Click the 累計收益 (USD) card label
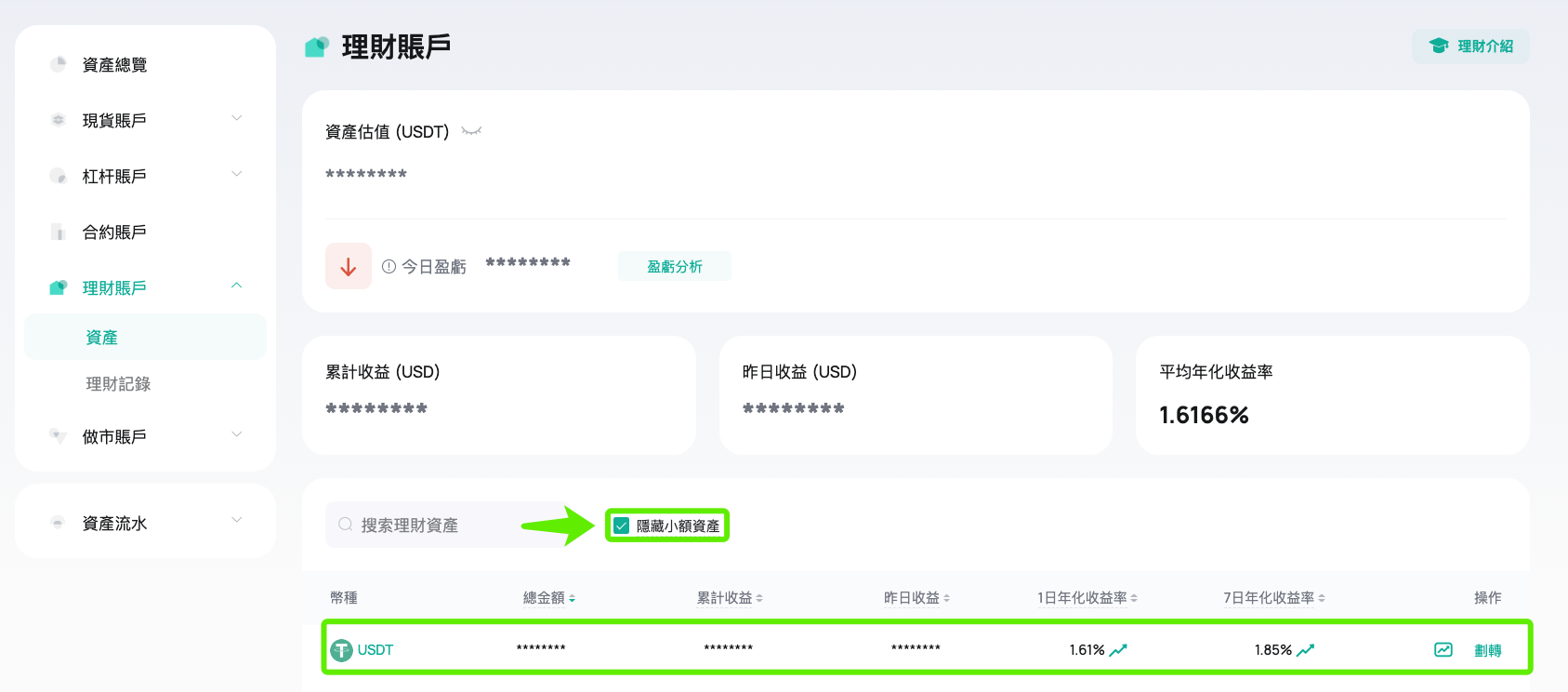The image size is (1568, 692). pyautogui.click(x=382, y=372)
